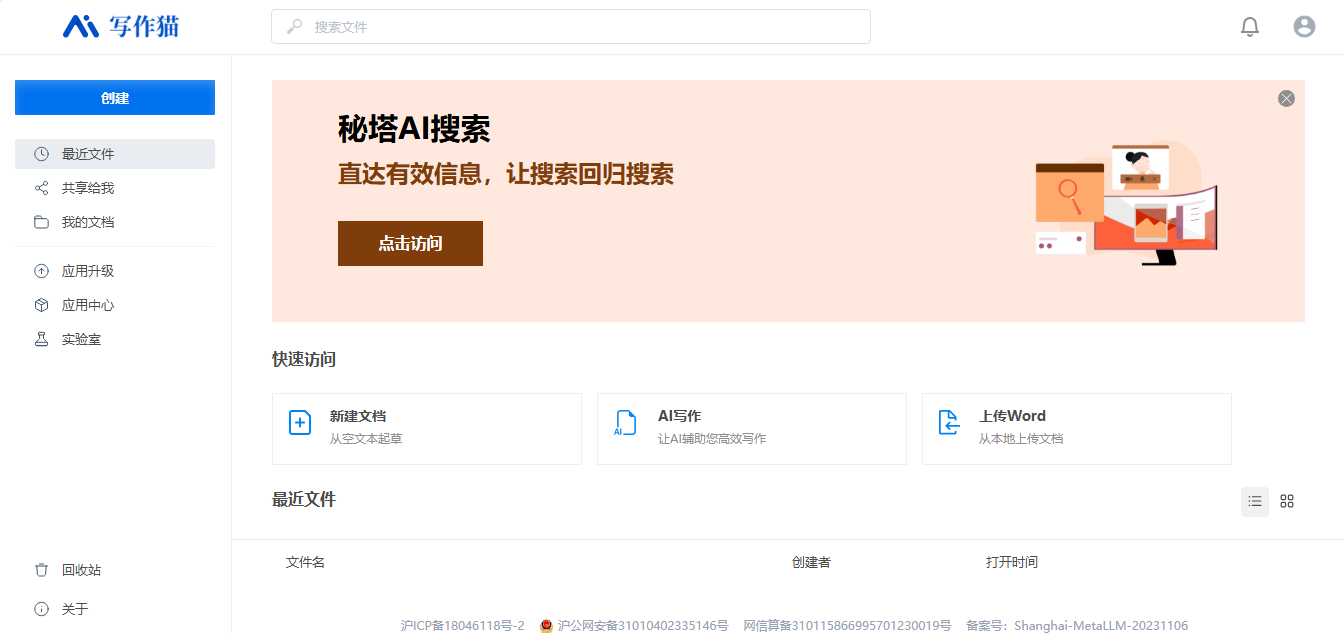This screenshot has width=1344, height=633.
Task: Switch recent files to grid view
Action: pyautogui.click(x=1287, y=501)
